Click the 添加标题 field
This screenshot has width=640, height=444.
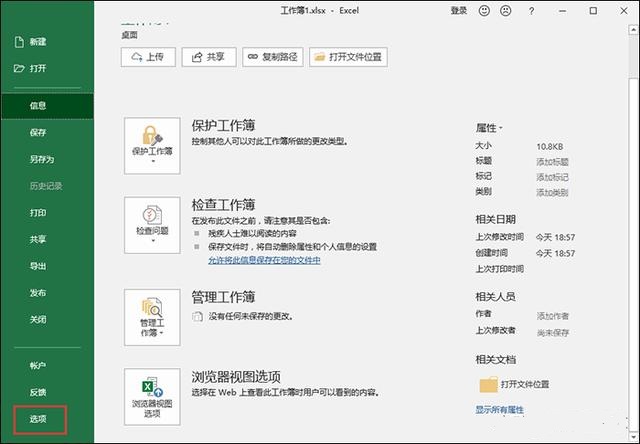point(552,162)
